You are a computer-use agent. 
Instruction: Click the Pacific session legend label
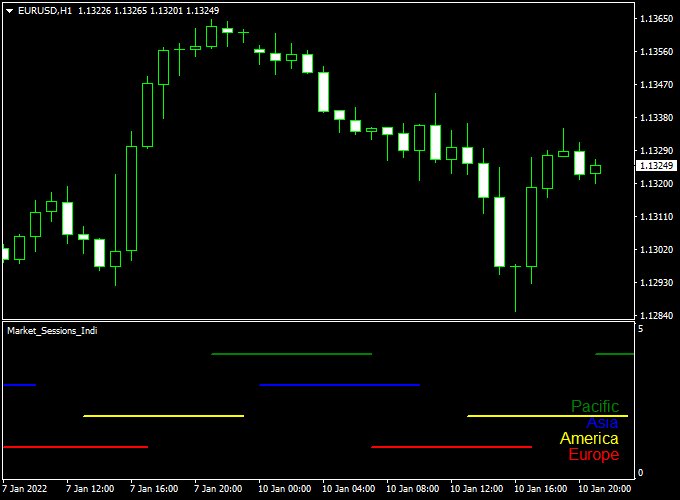595,406
